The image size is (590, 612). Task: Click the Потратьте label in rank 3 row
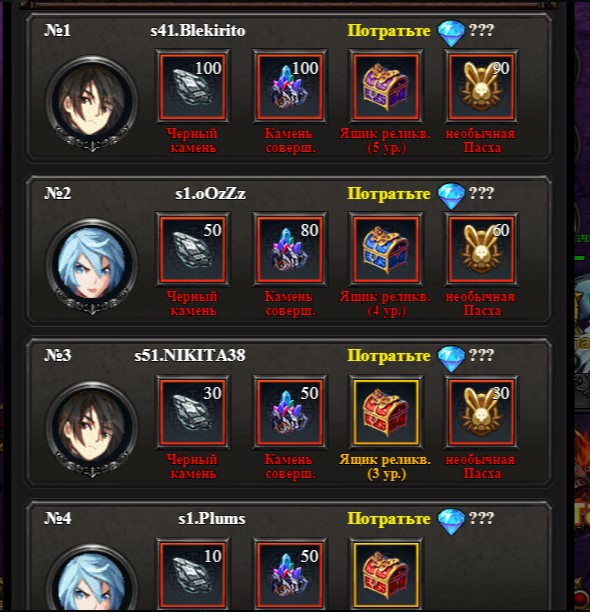pyautogui.click(x=389, y=356)
